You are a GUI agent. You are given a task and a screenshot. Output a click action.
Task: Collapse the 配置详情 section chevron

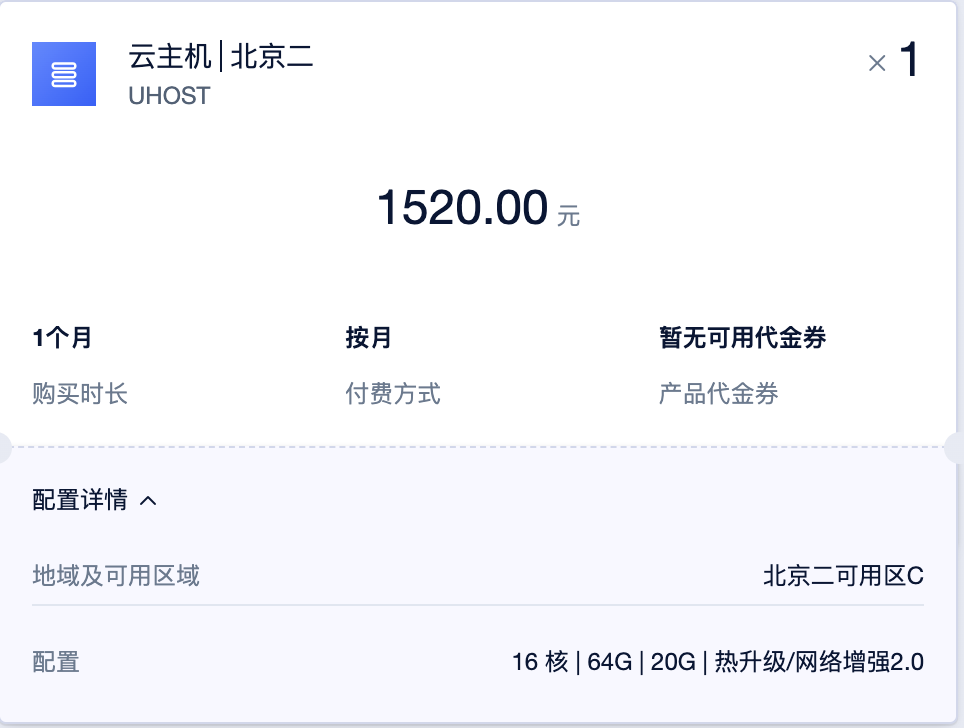coord(148,501)
